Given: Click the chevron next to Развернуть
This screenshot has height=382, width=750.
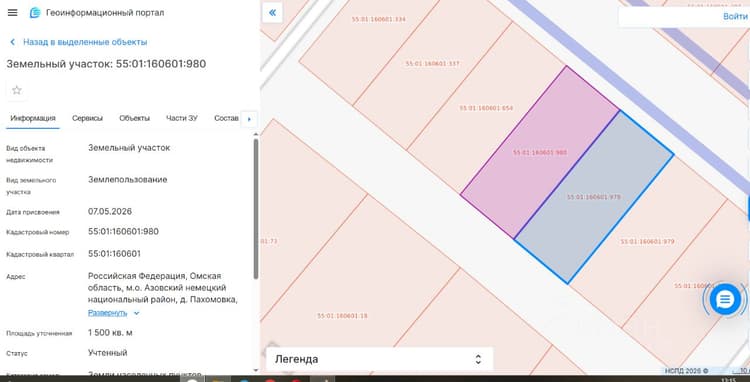Looking at the screenshot, I should coord(136,313).
